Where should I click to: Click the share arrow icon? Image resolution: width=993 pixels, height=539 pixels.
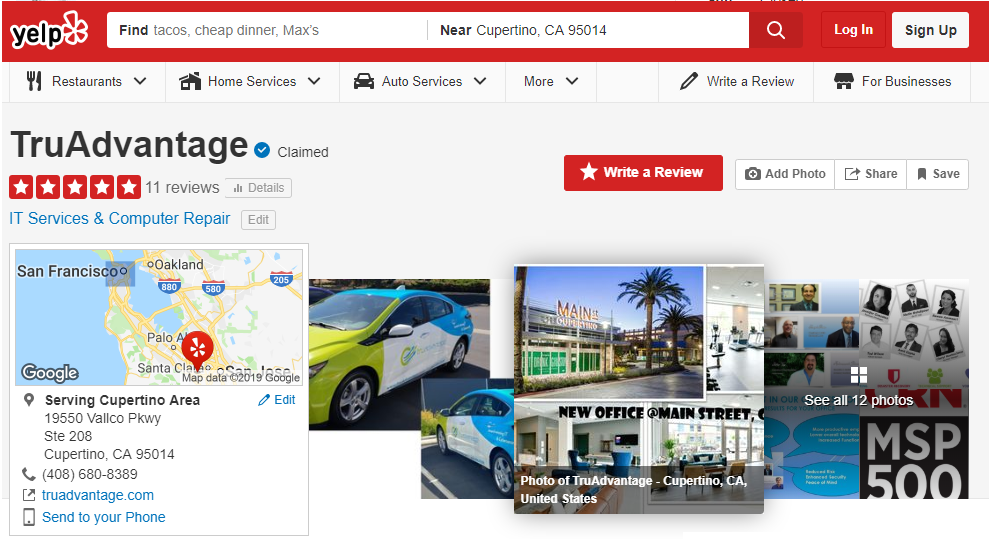(852, 174)
